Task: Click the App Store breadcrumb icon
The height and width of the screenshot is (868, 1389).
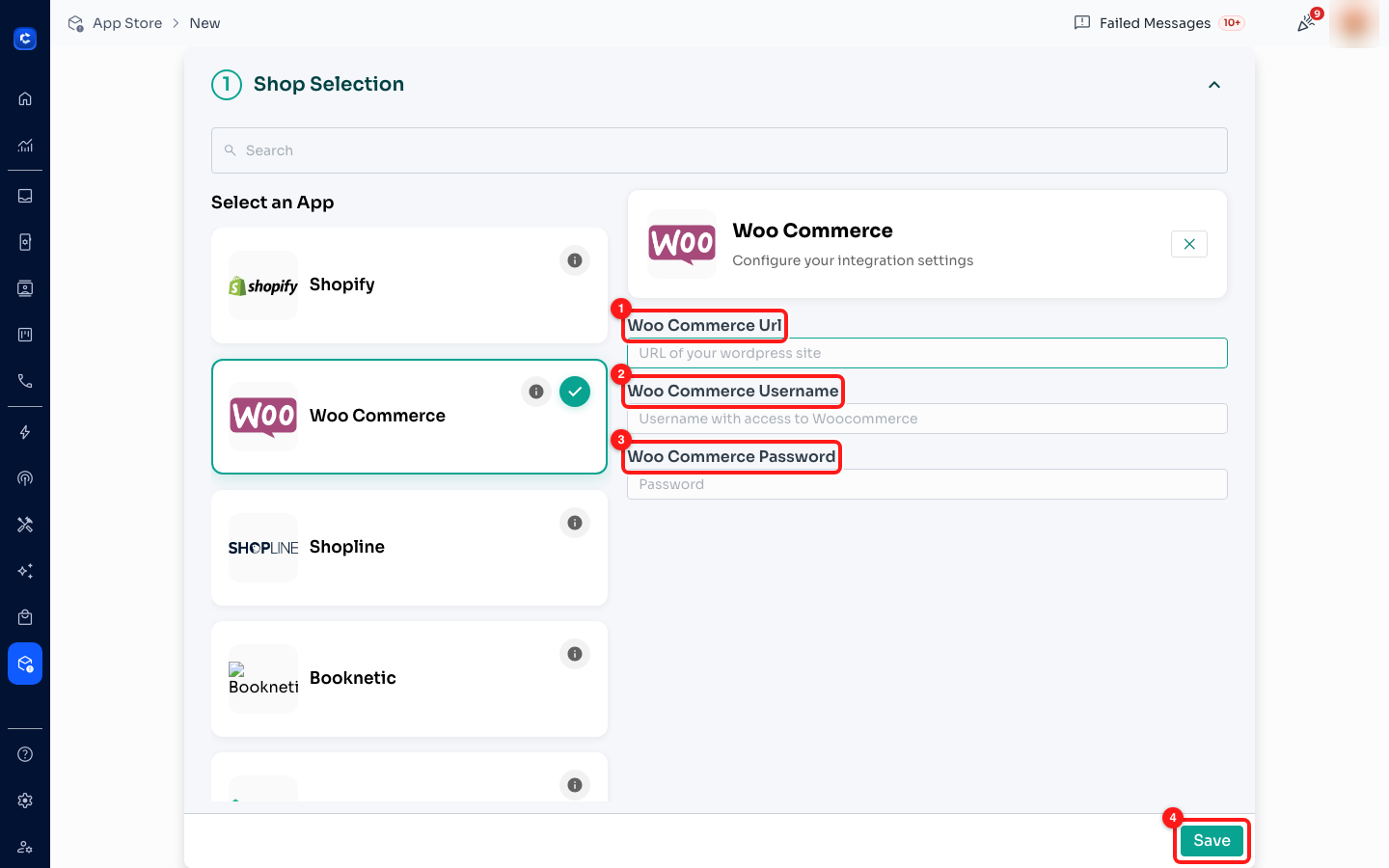Action: pyautogui.click(x=75, y=23)
